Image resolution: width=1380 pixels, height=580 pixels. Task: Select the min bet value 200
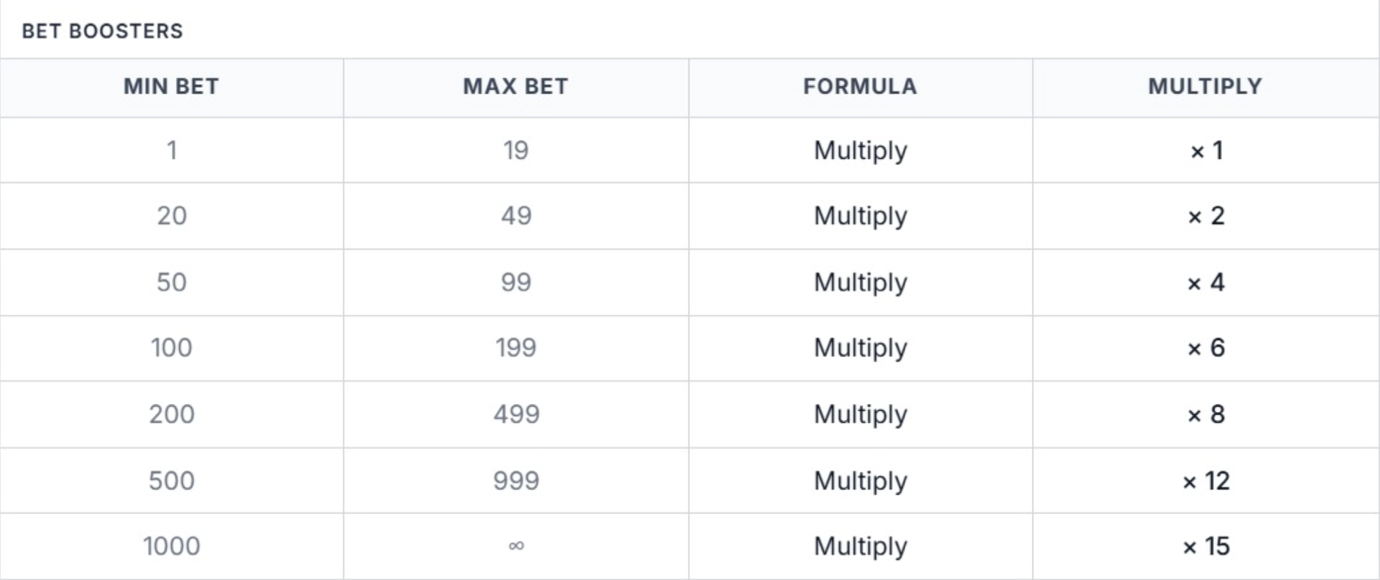(x=172, y=414)
